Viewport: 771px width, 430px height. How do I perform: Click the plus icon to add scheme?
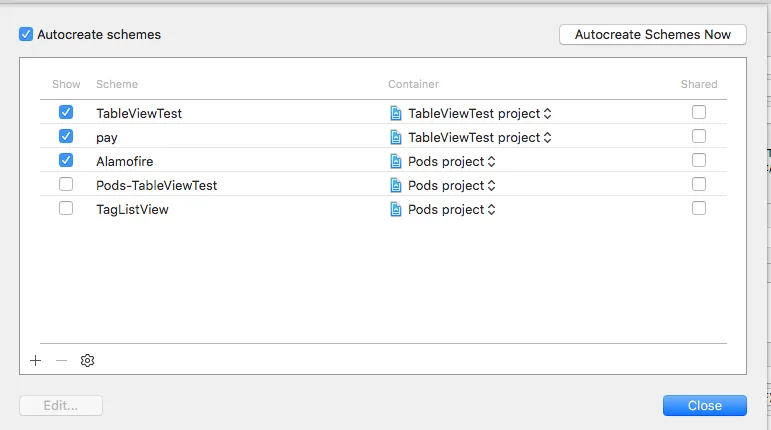click(36, 360)
